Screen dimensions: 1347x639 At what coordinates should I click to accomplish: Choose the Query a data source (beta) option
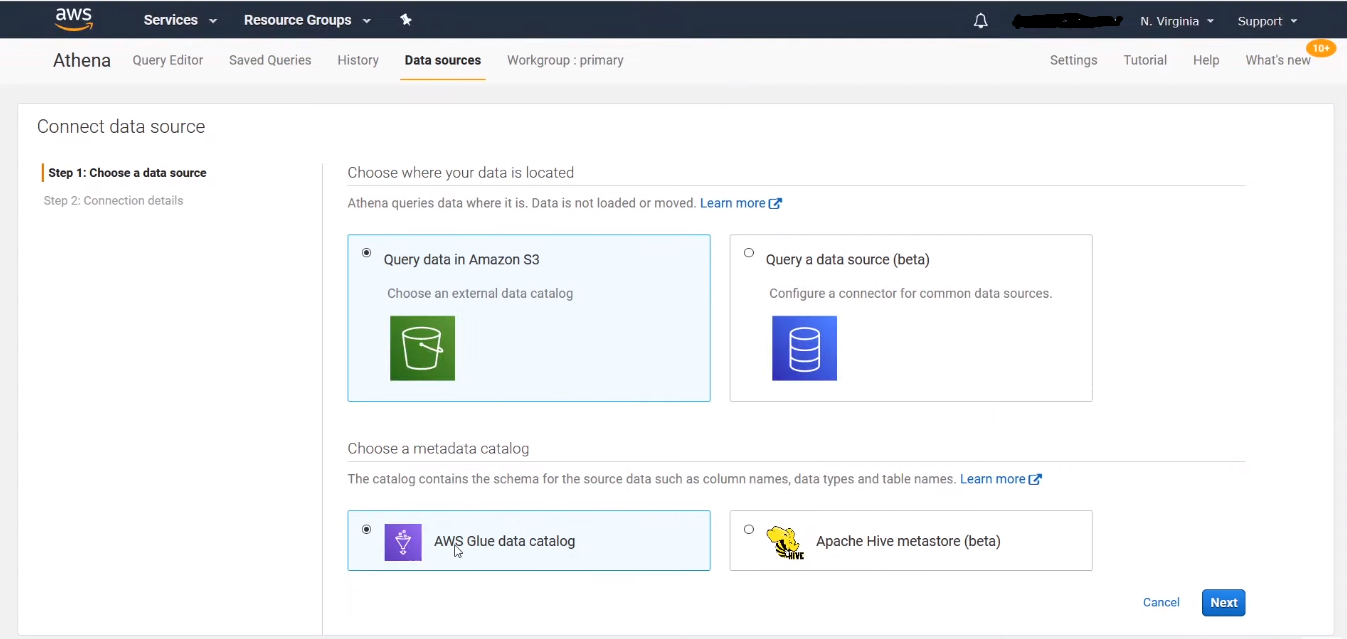point(748,253)
